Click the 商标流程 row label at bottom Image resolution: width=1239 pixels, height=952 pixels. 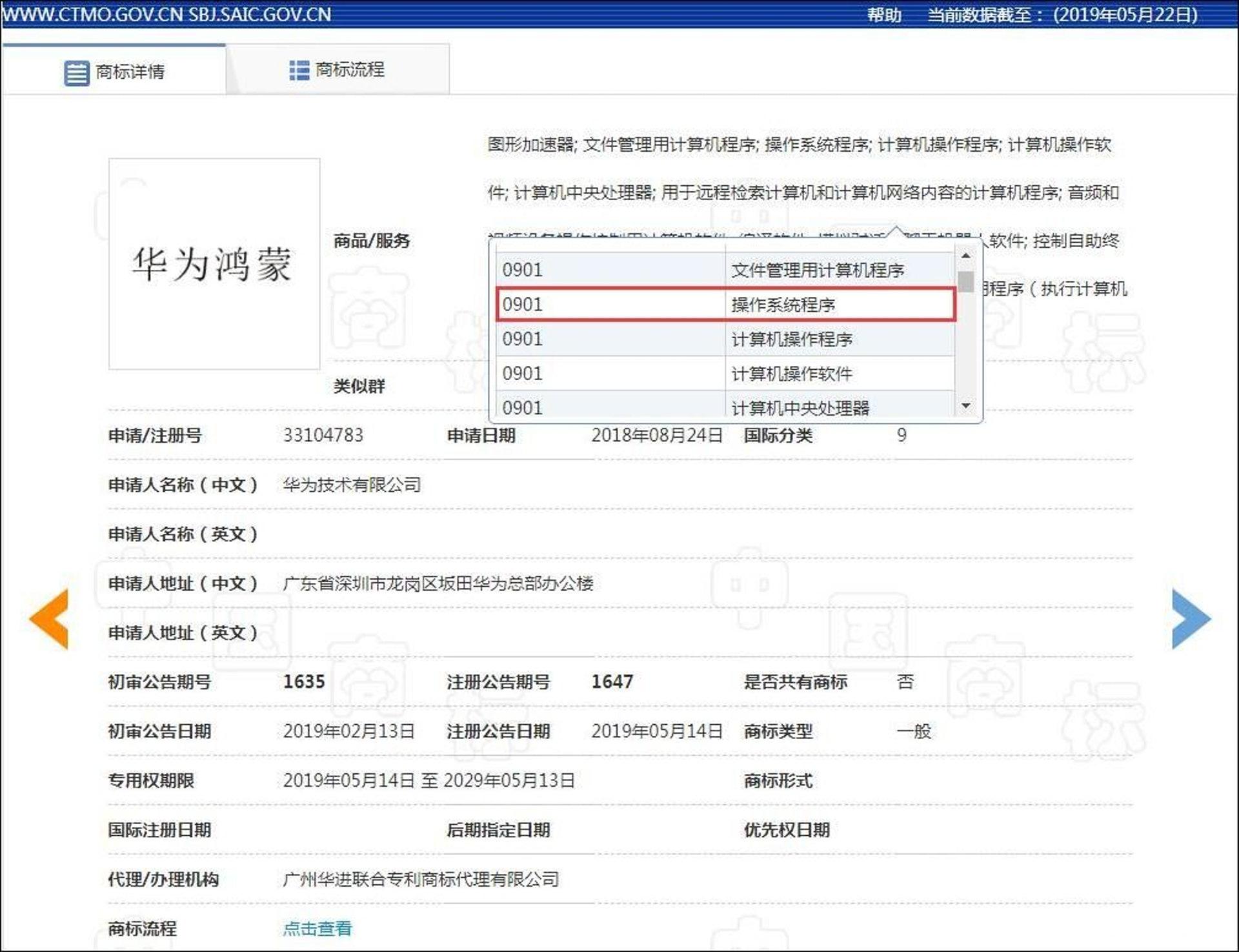tap(142, 928)
